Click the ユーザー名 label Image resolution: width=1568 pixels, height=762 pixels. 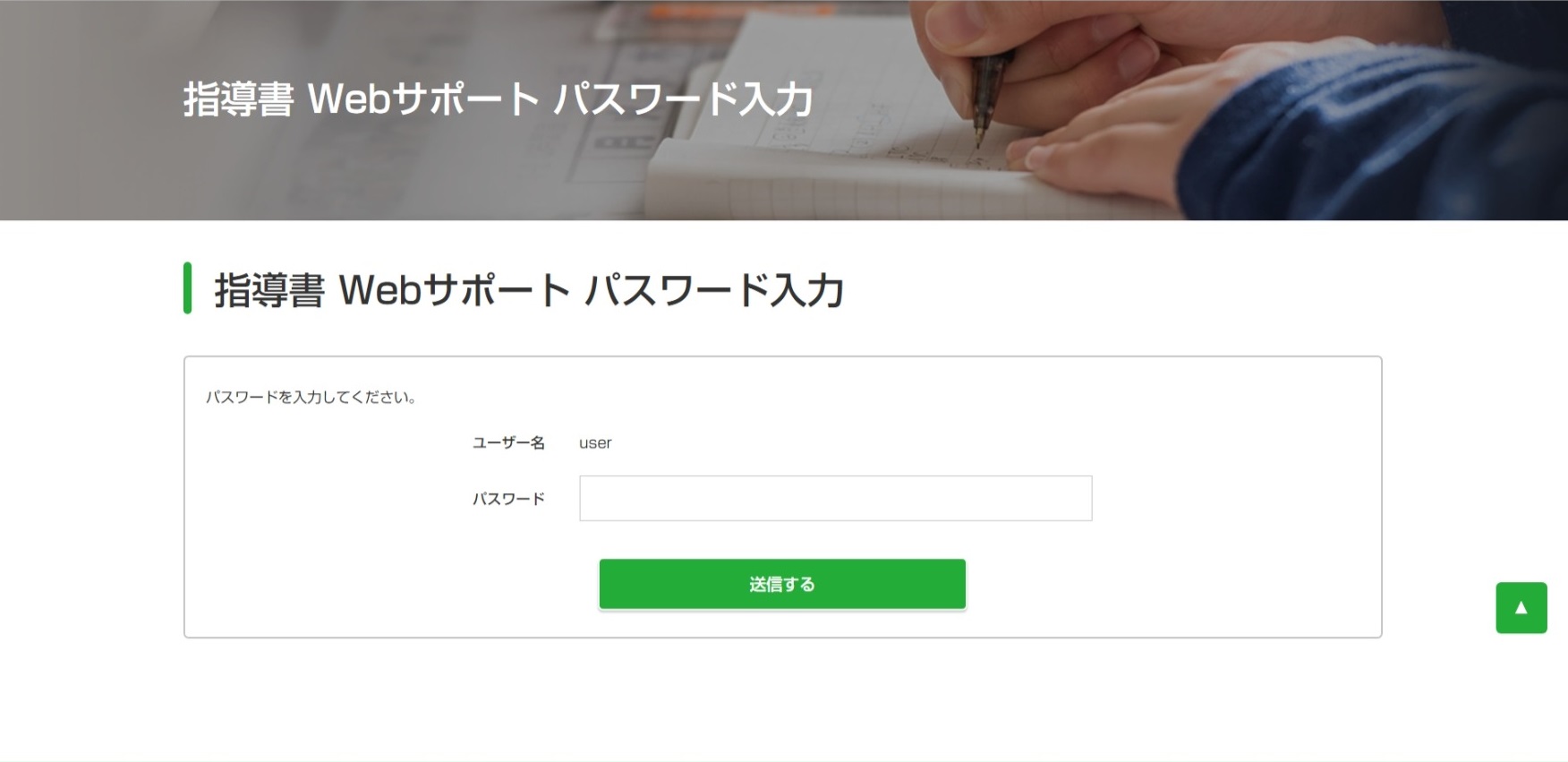pos(508,442)
